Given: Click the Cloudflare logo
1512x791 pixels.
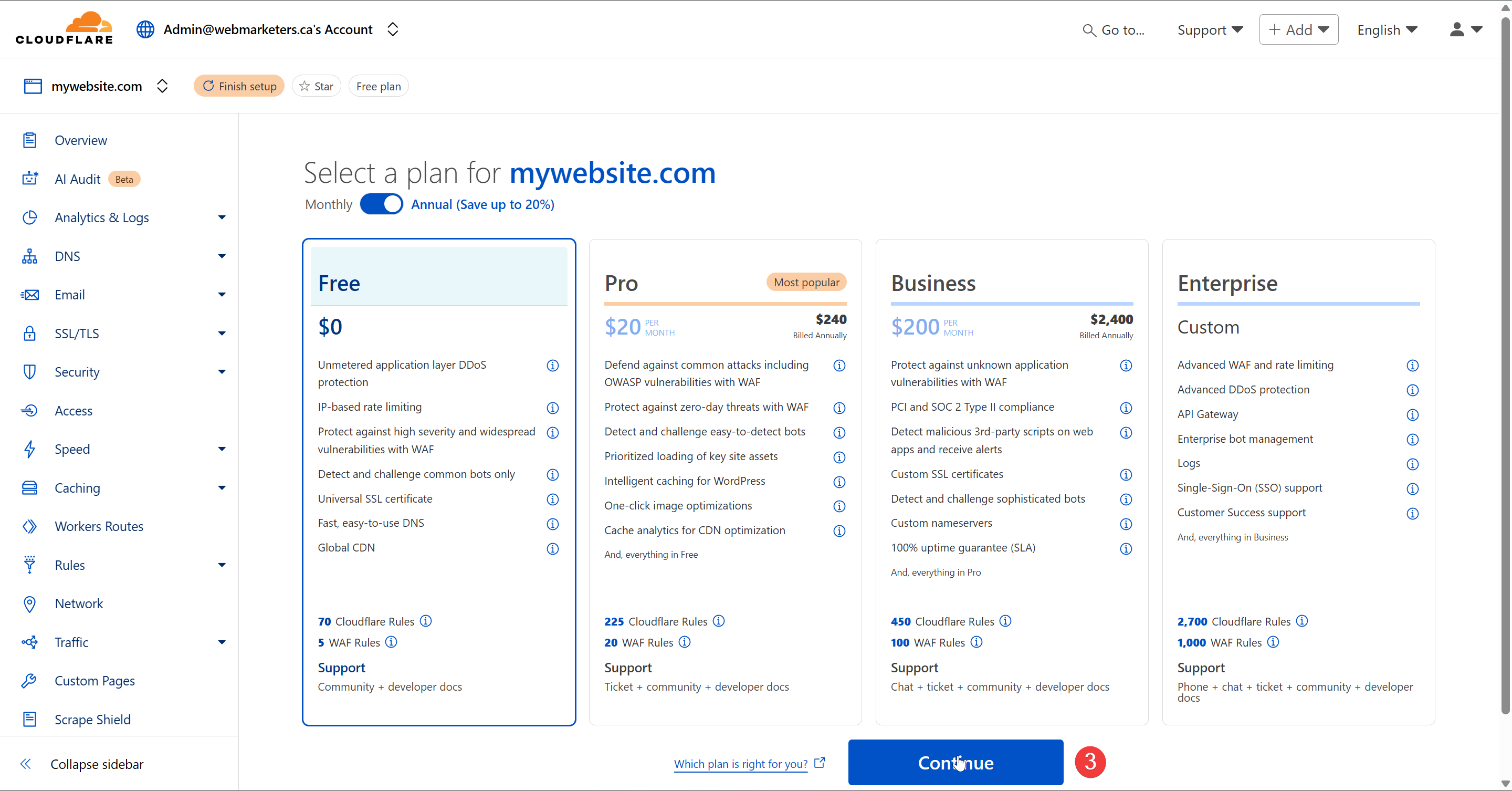Looking at the screenshot, I should click(x=64, y=28).
